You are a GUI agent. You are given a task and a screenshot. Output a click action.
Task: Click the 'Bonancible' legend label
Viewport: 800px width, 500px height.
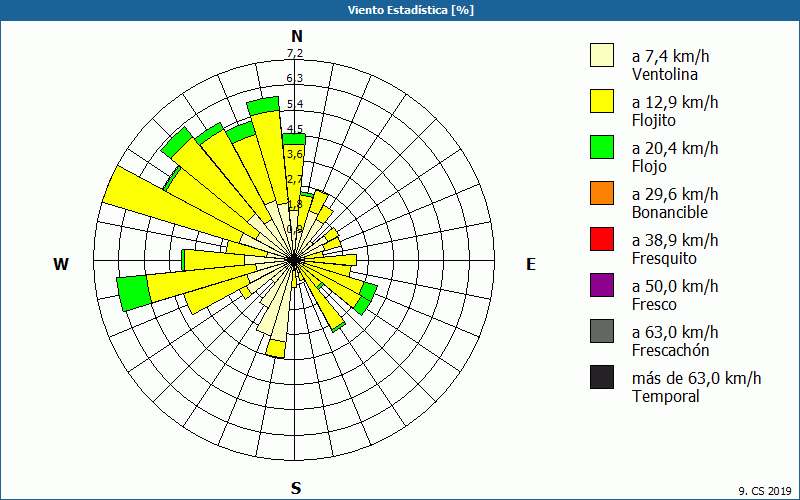click(x=670, y=212)
